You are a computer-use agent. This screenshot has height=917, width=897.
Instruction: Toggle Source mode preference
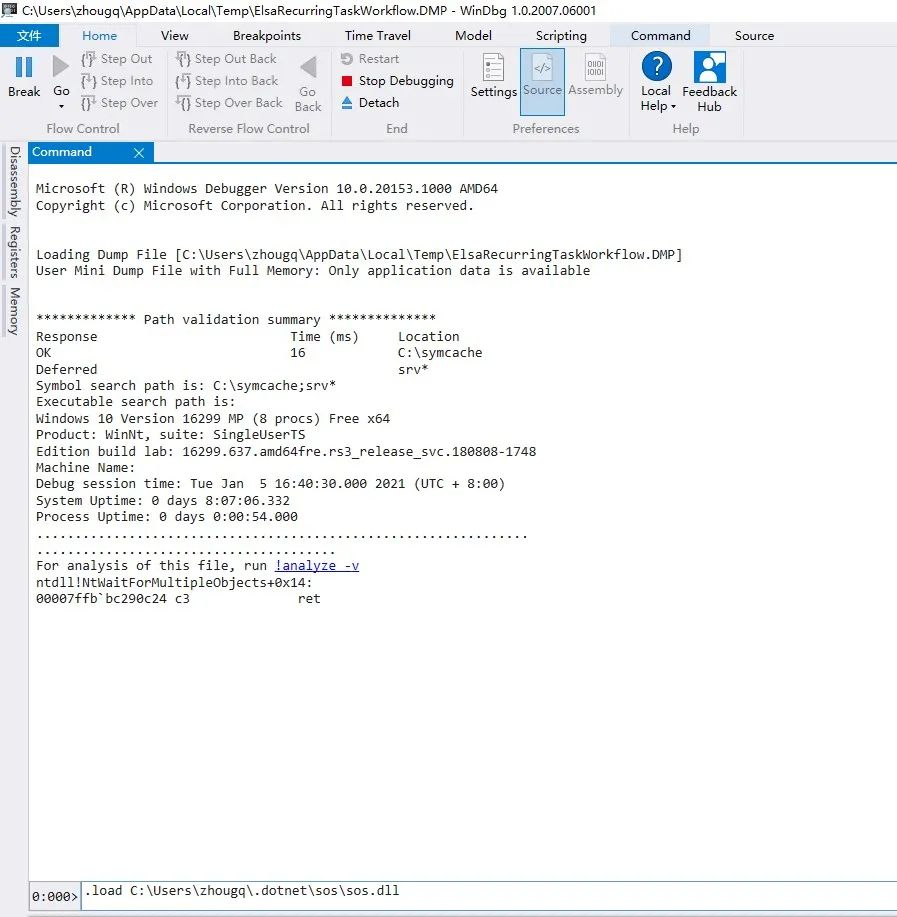pos(542,81)
